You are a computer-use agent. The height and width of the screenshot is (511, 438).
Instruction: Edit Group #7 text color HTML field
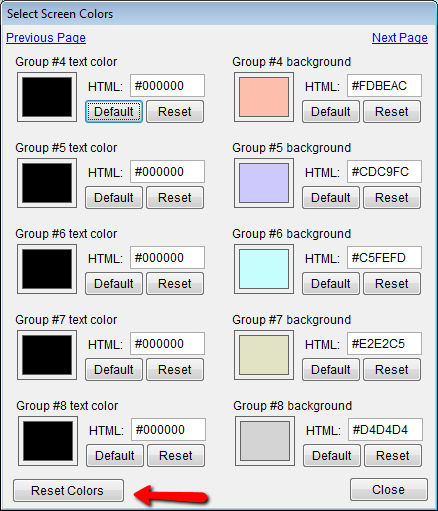(x=167, y=344)
